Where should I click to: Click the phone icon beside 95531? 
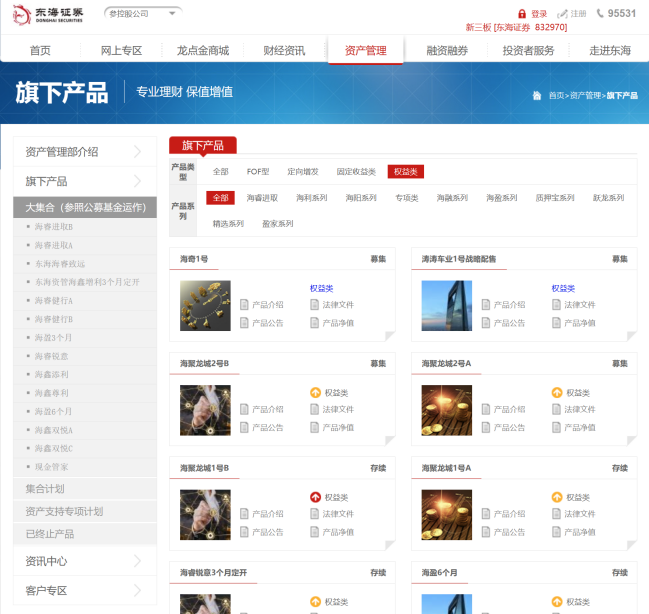[600, 14]
